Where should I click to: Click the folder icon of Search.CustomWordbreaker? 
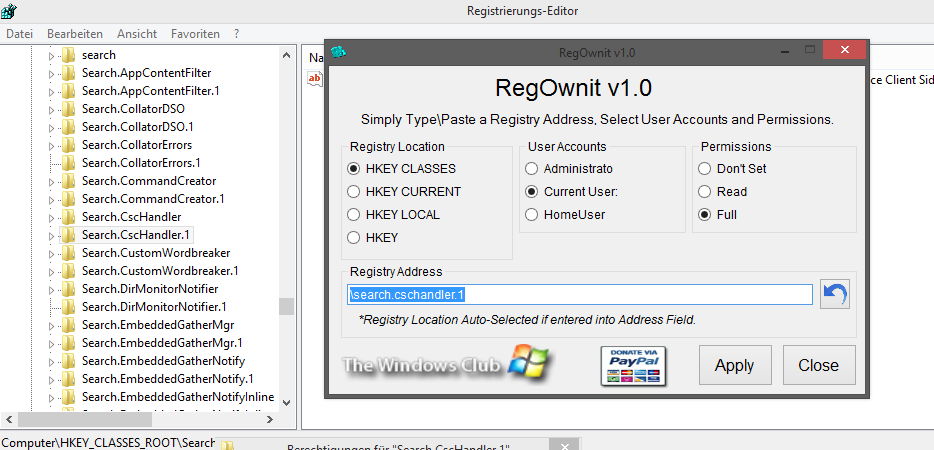pyautogui.click(x=69, y=253)
